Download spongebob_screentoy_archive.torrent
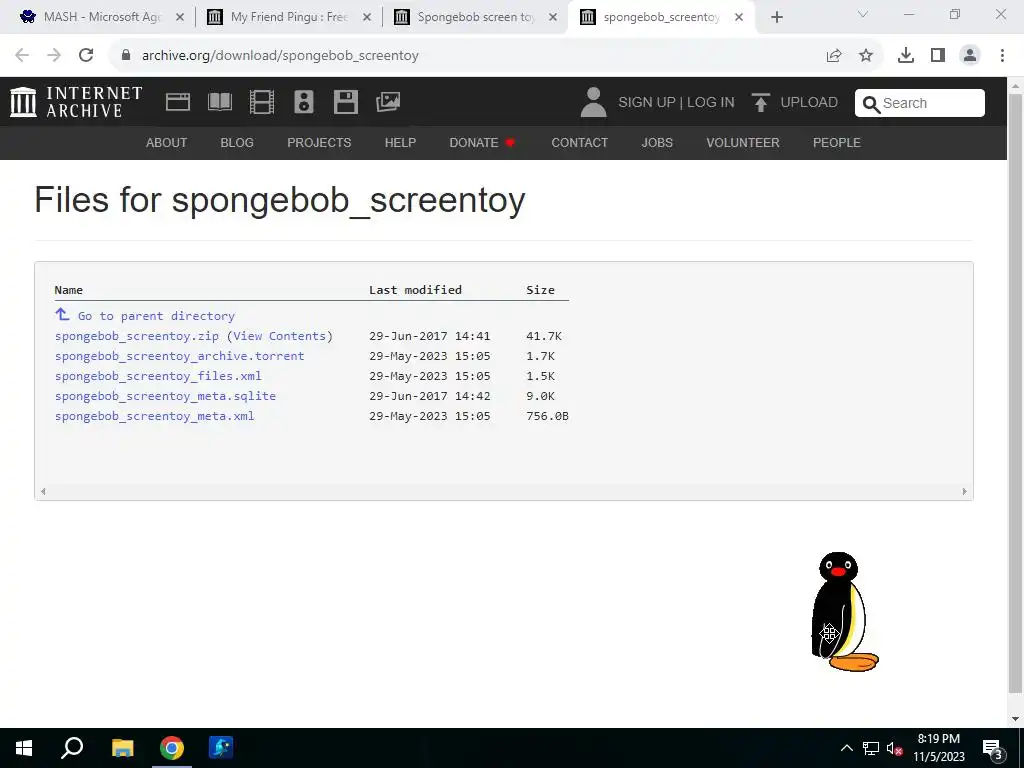This screenshot has width=1024, height=768. [180, 356]
